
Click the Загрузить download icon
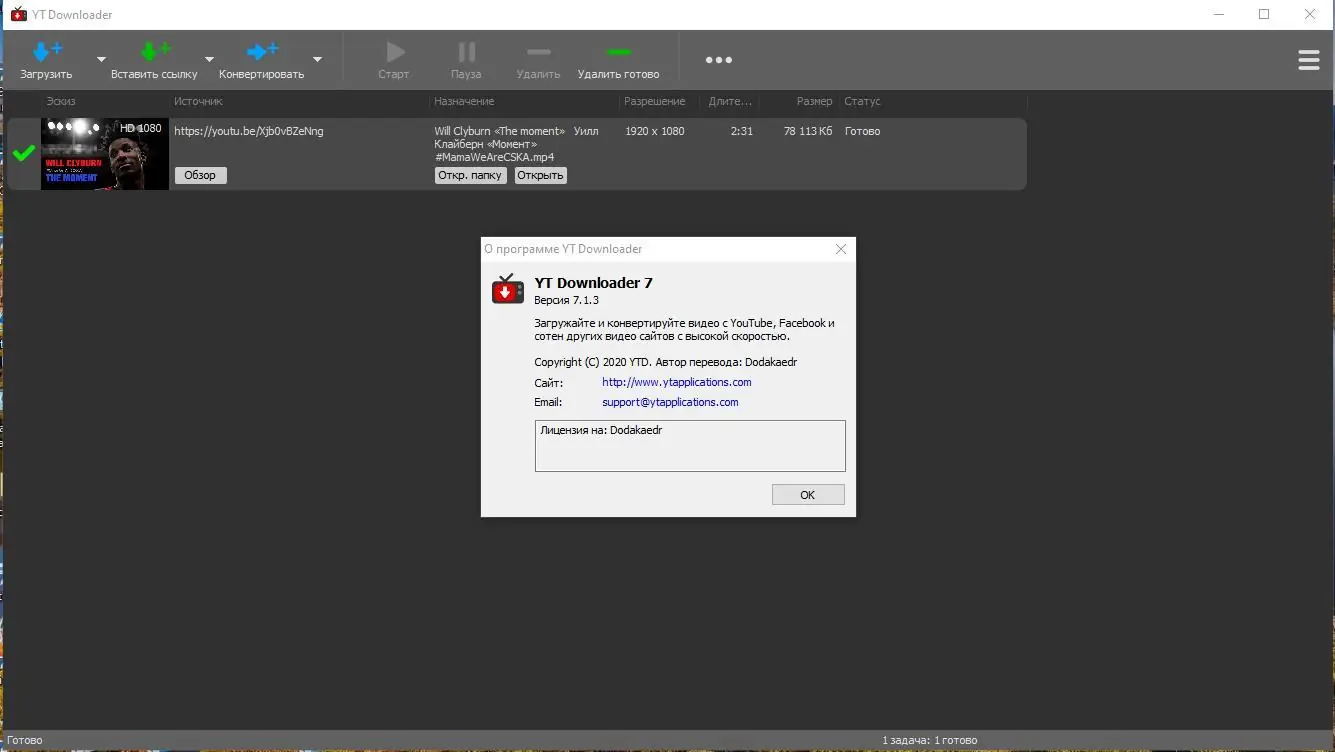46,50
